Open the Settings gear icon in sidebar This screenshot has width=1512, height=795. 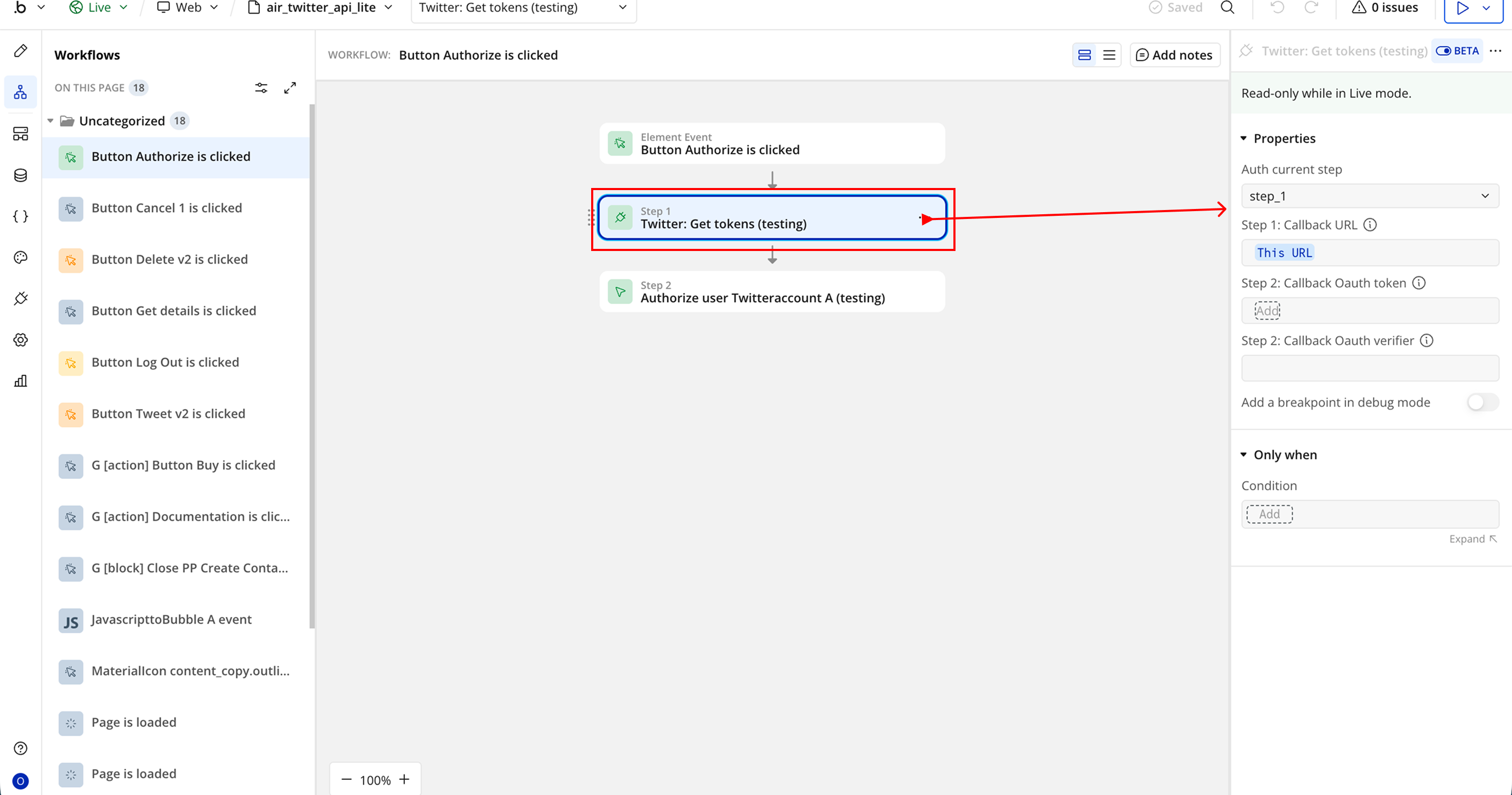[x=20, y=339]
